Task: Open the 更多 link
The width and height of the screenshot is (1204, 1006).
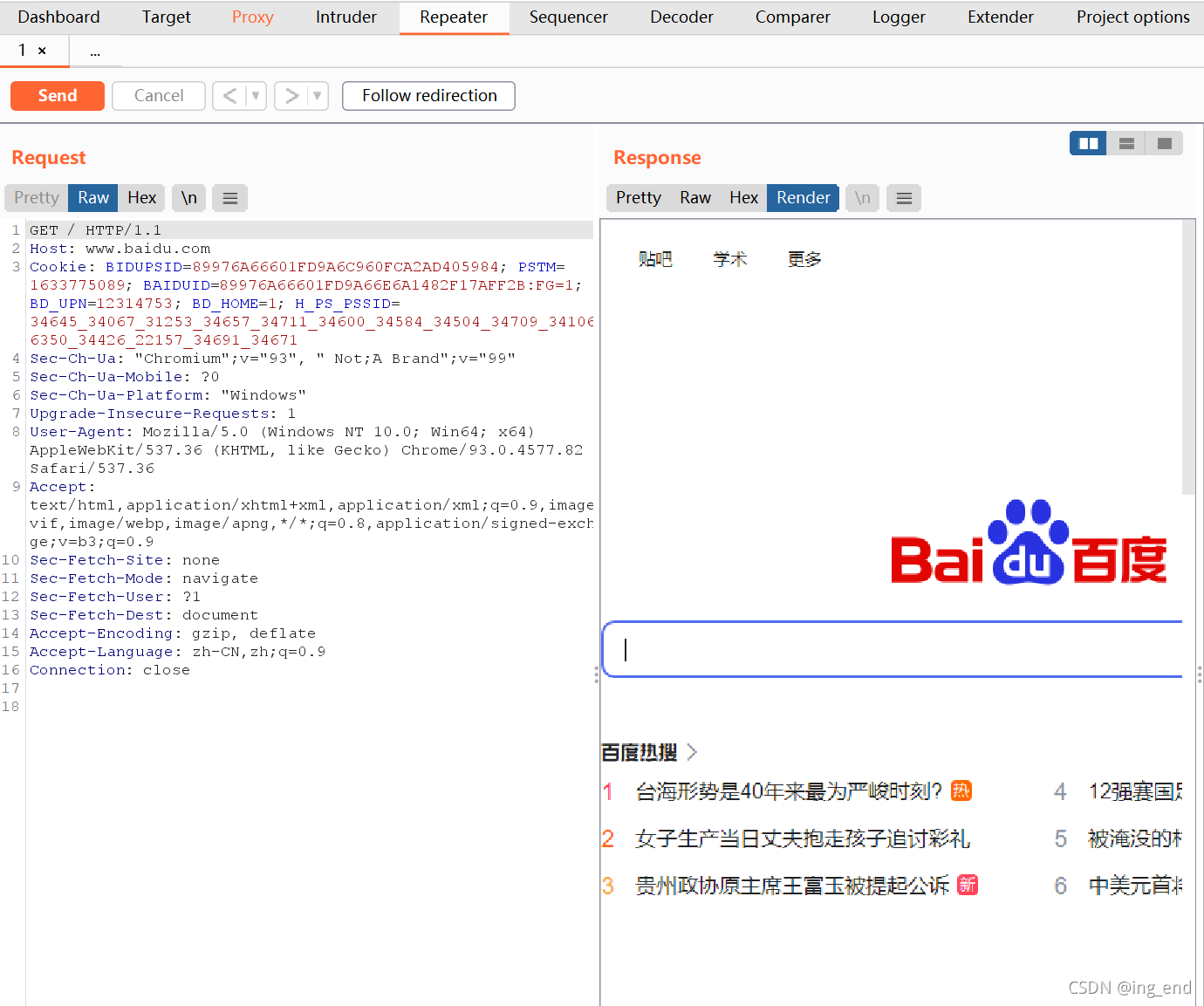Action: click(804, 259)
